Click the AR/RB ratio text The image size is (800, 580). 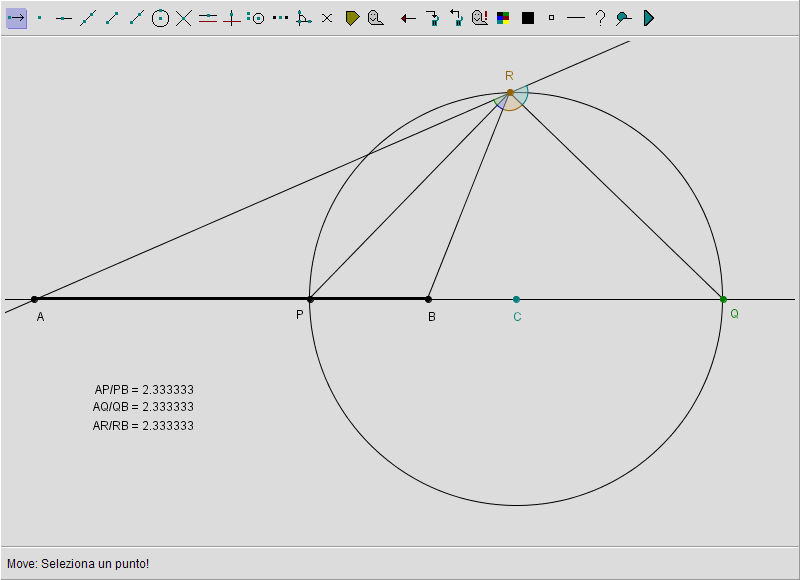coord(143,426)
